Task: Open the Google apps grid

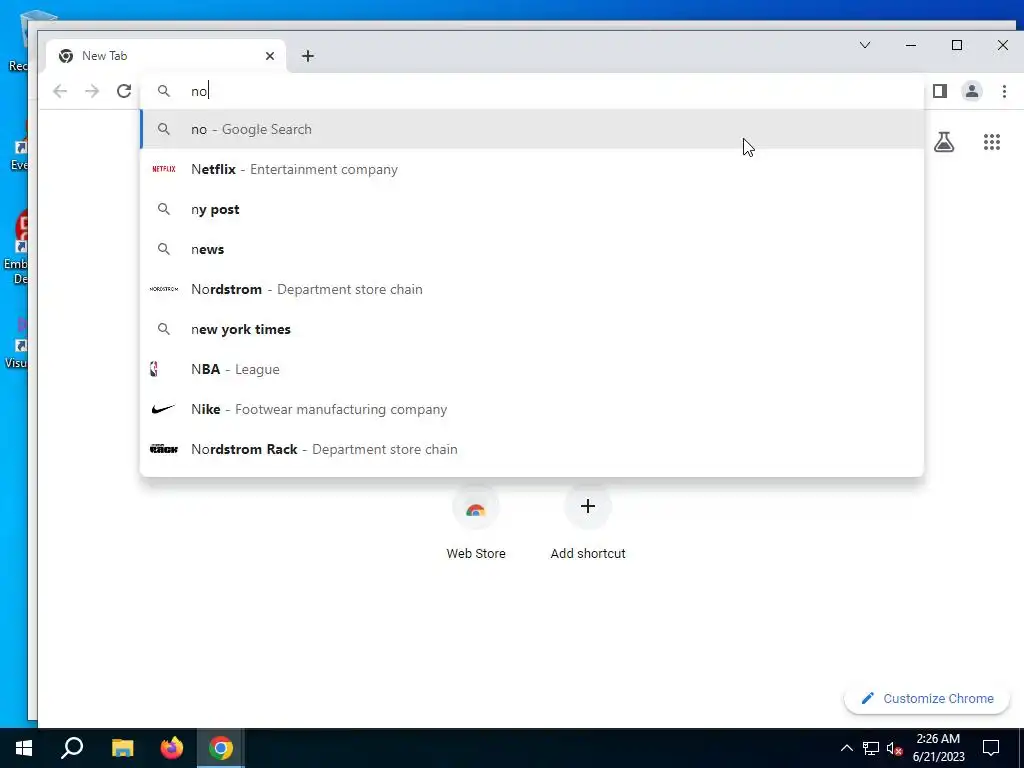Action: (991, 142)
